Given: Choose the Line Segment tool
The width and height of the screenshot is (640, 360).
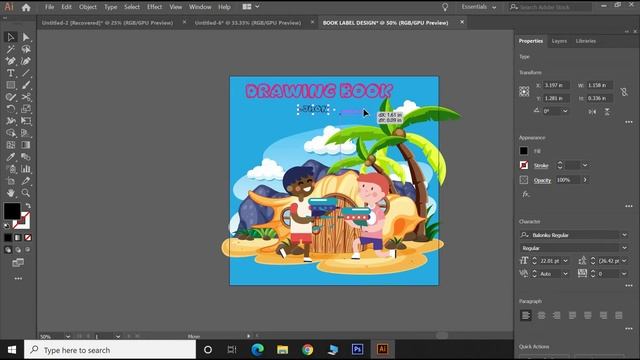Looking at the screenshot, I should point(26,73).
